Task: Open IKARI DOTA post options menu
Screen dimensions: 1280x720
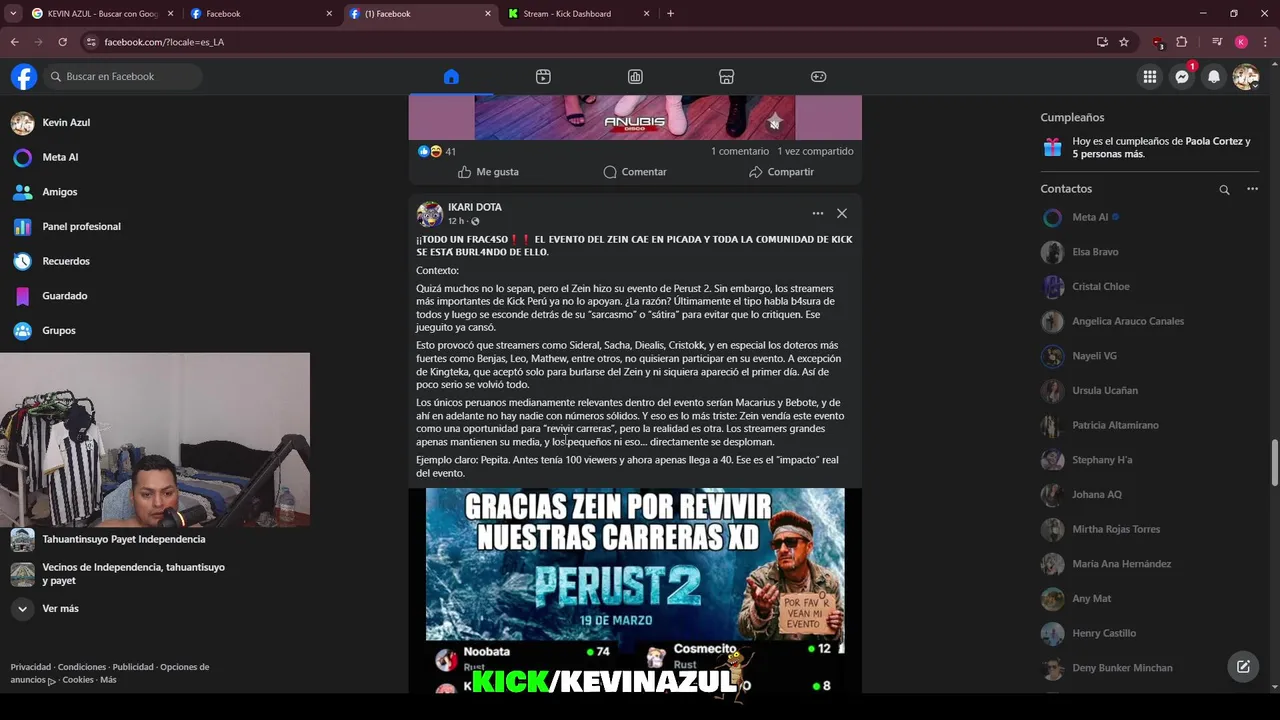Action: 818,213
